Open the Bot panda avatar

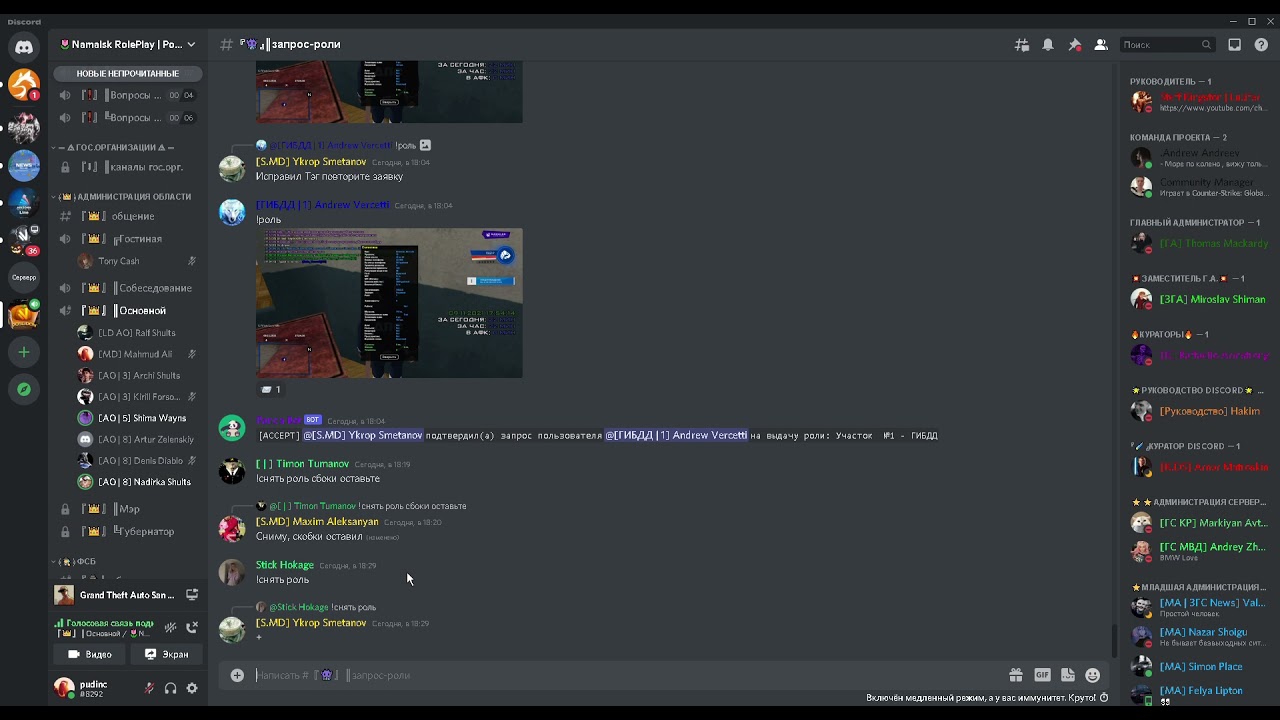(232, 428)
